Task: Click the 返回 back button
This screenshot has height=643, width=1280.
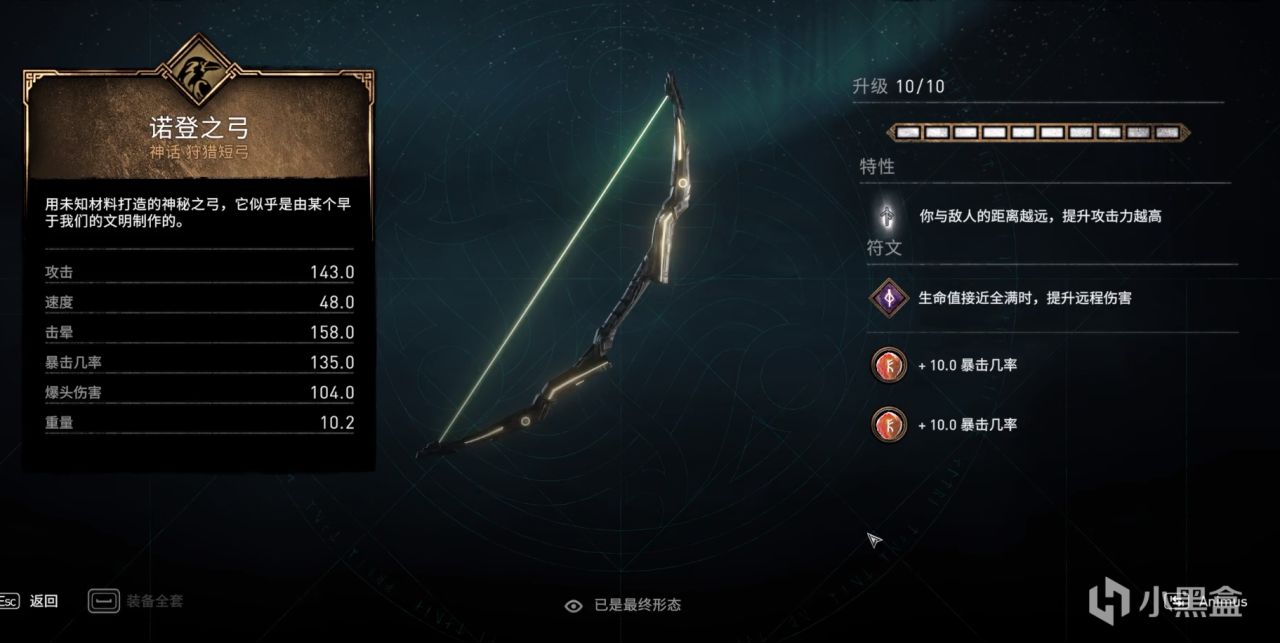Action: [44, 601]
